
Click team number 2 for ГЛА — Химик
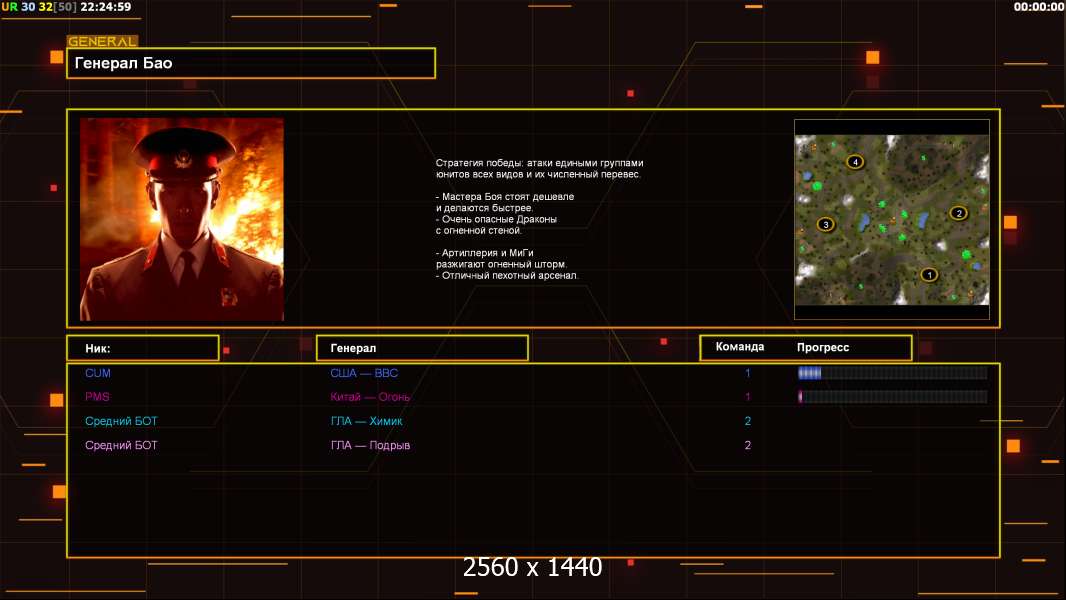coord(748,421)
